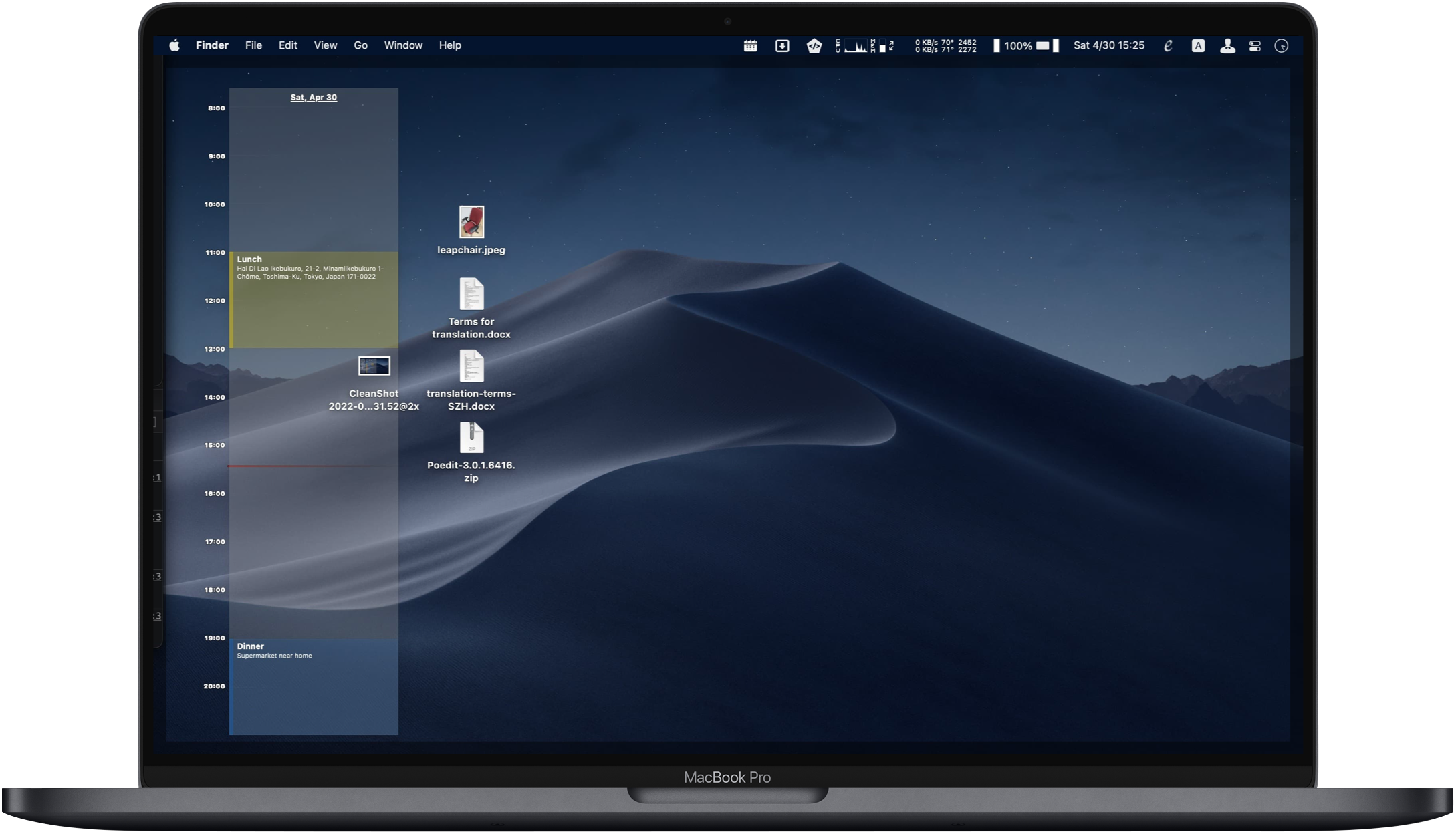
Task: Click the CPU usage graph in menu bar
Action: point(856,46)
